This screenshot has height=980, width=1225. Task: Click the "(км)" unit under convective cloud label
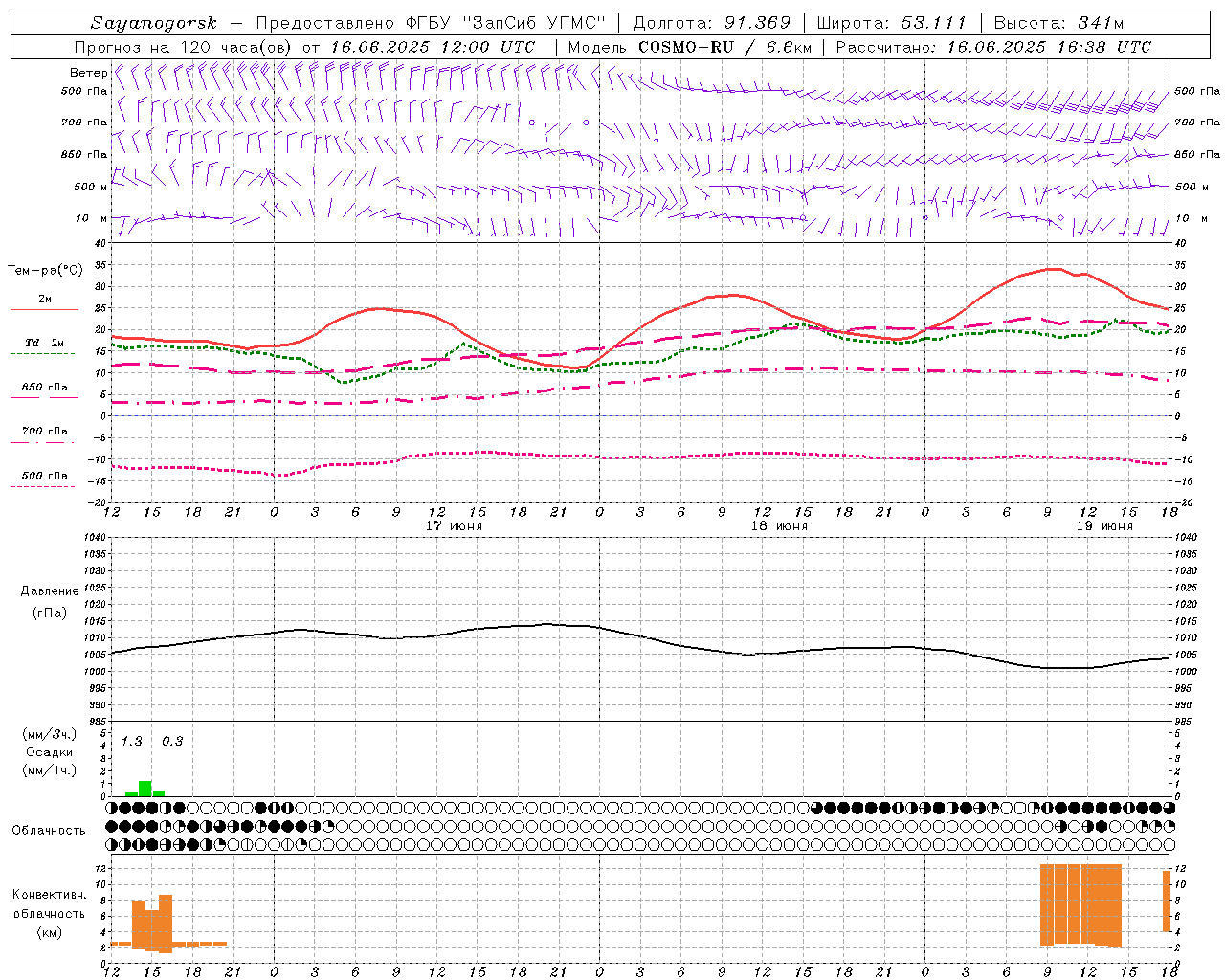[49, 932]
